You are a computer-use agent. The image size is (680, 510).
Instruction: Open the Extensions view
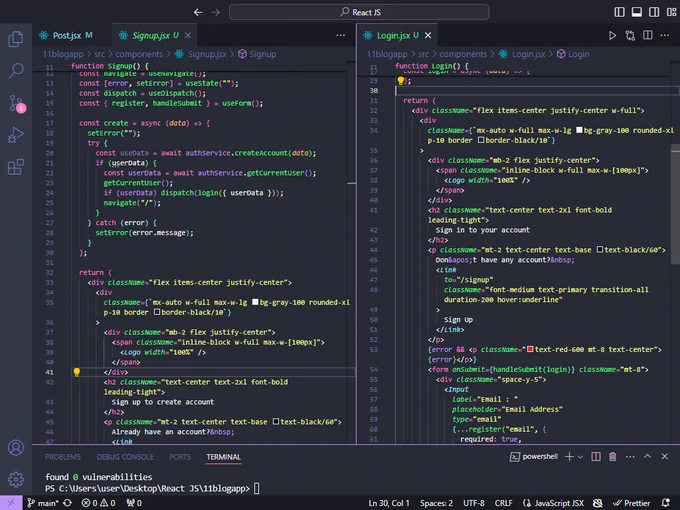(16, 167)
